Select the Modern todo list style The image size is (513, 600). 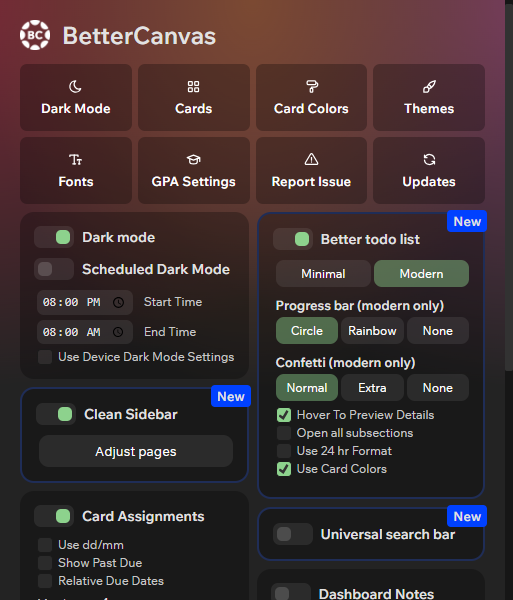(421, 274)
